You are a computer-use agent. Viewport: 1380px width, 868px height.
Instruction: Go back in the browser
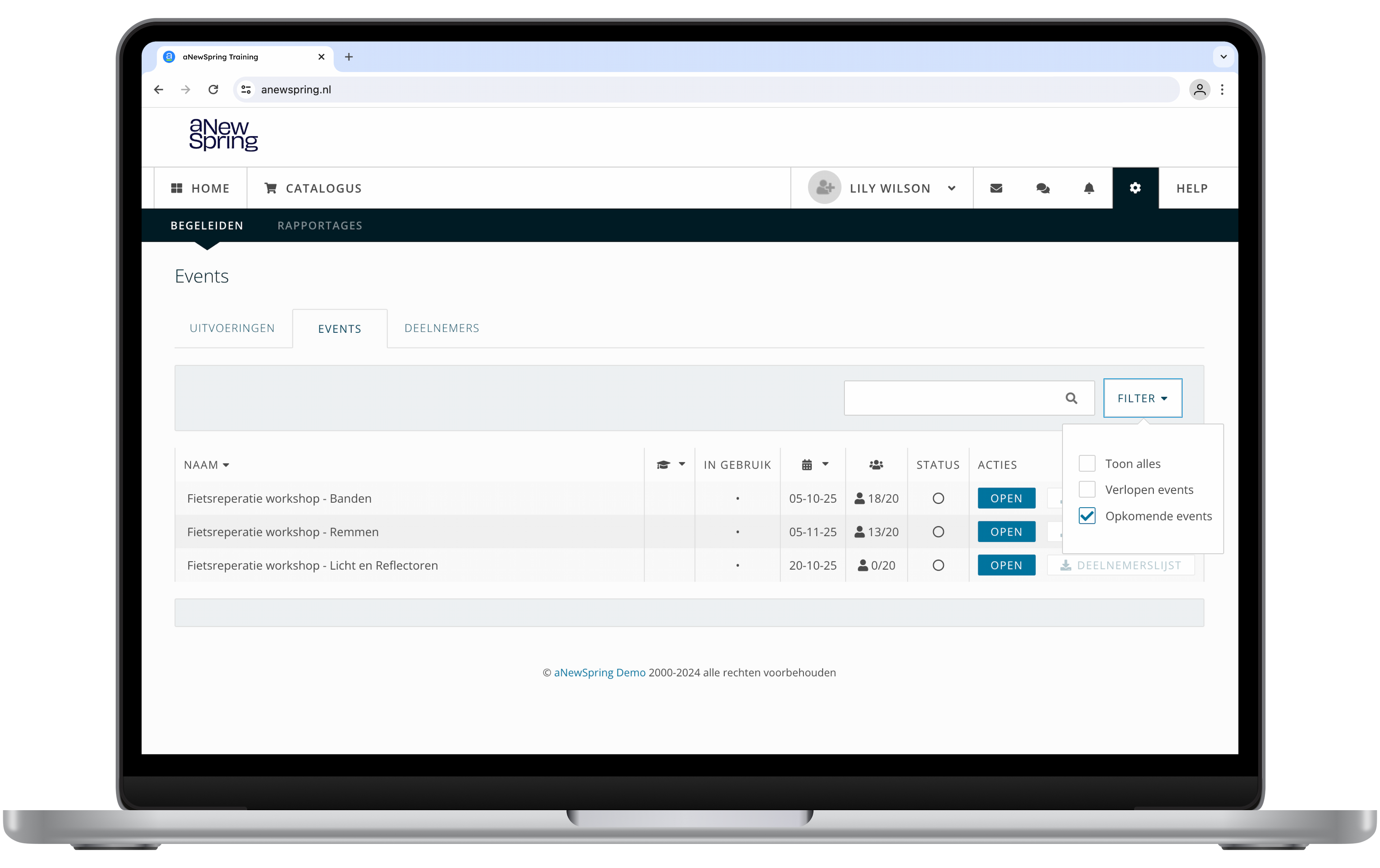(159, 89)
